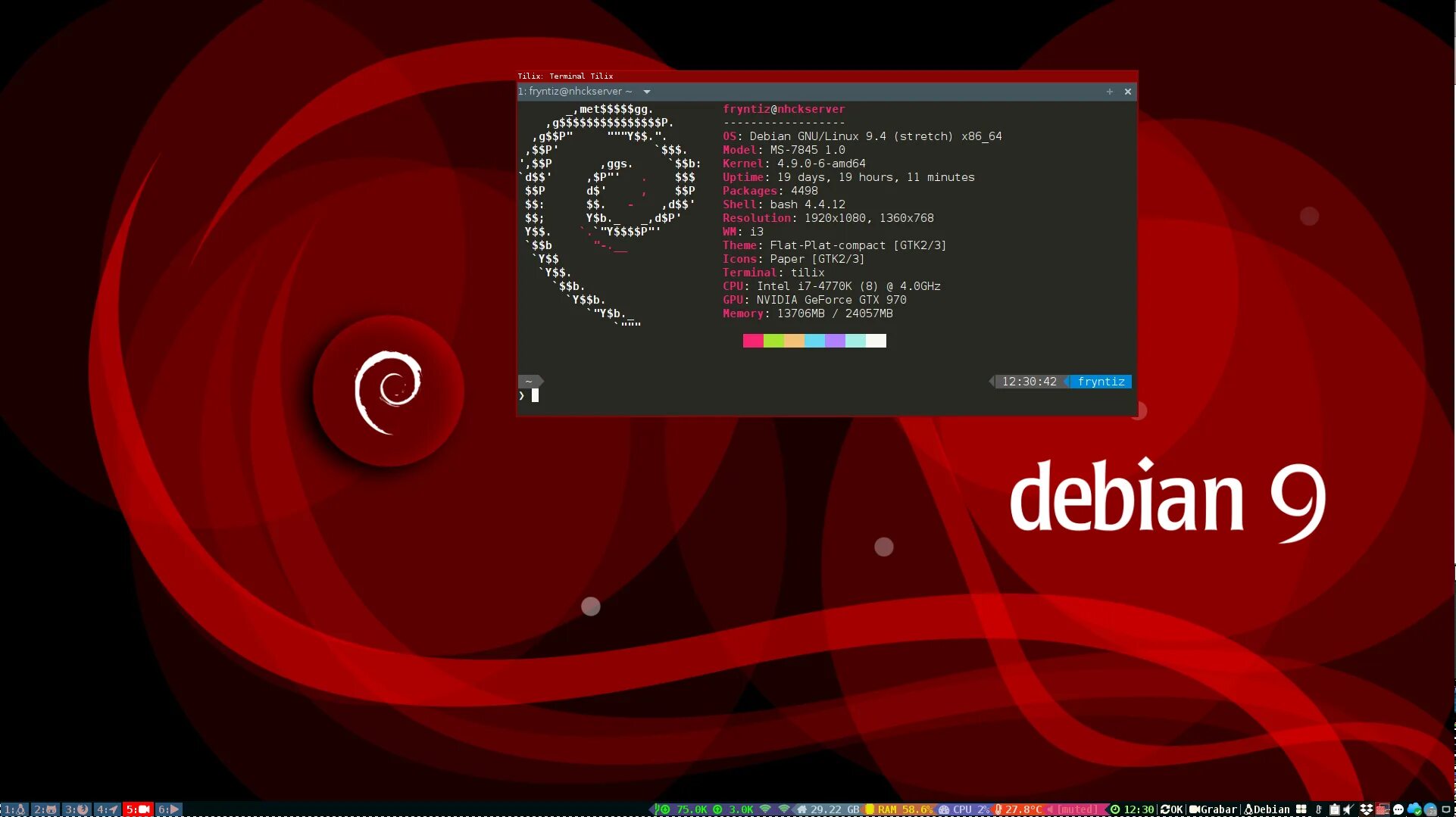This screenshot has height=817, width=1456.
Task: Click the CPU Intel i7-4770K line
Action: [x=832, y=286]
